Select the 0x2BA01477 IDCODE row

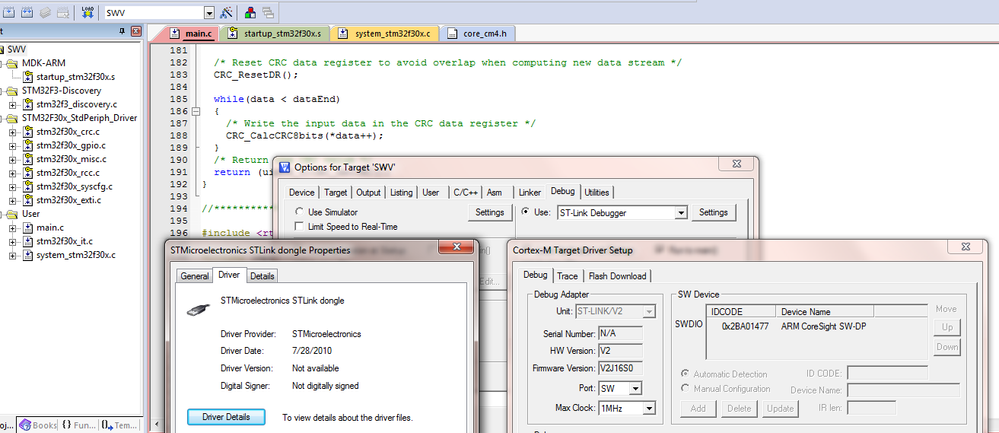click(x=817, y=326)
